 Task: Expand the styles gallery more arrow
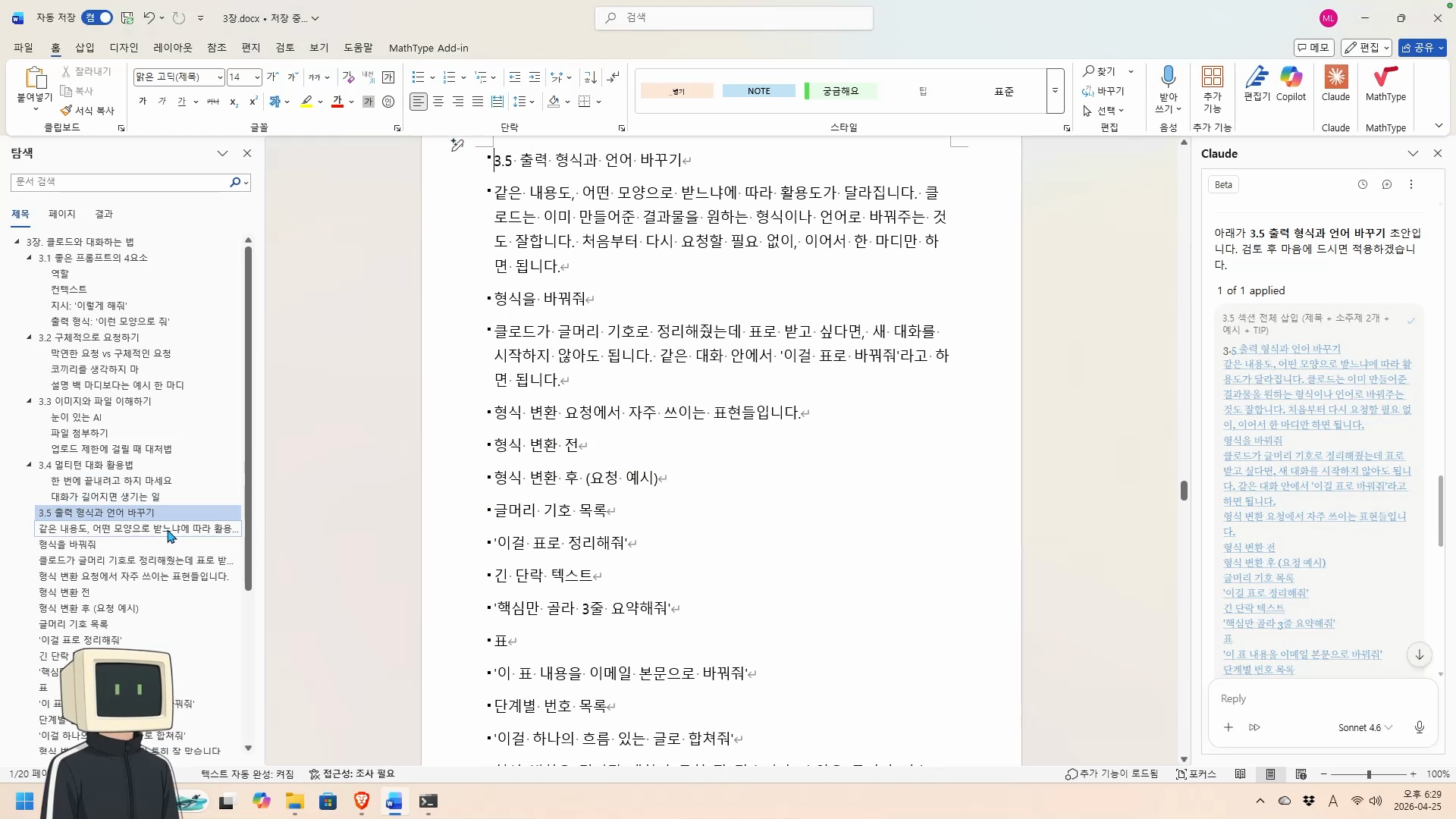pyautogui.click(x=1055, y=91)
